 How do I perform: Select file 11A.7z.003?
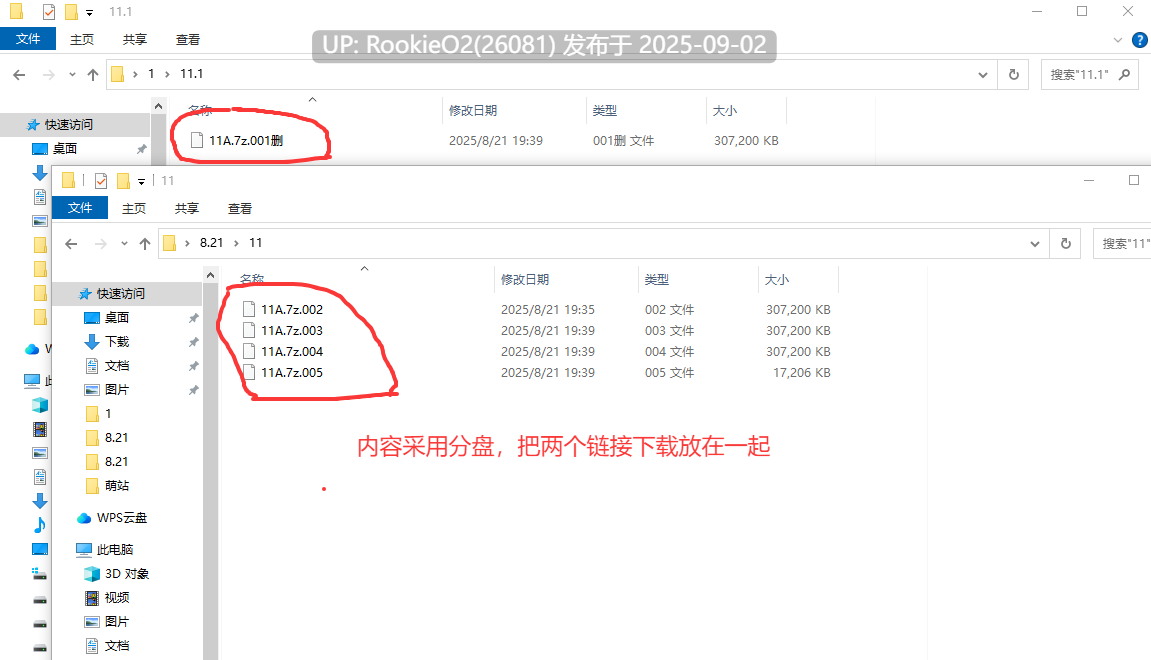click(x=292, y=330)
